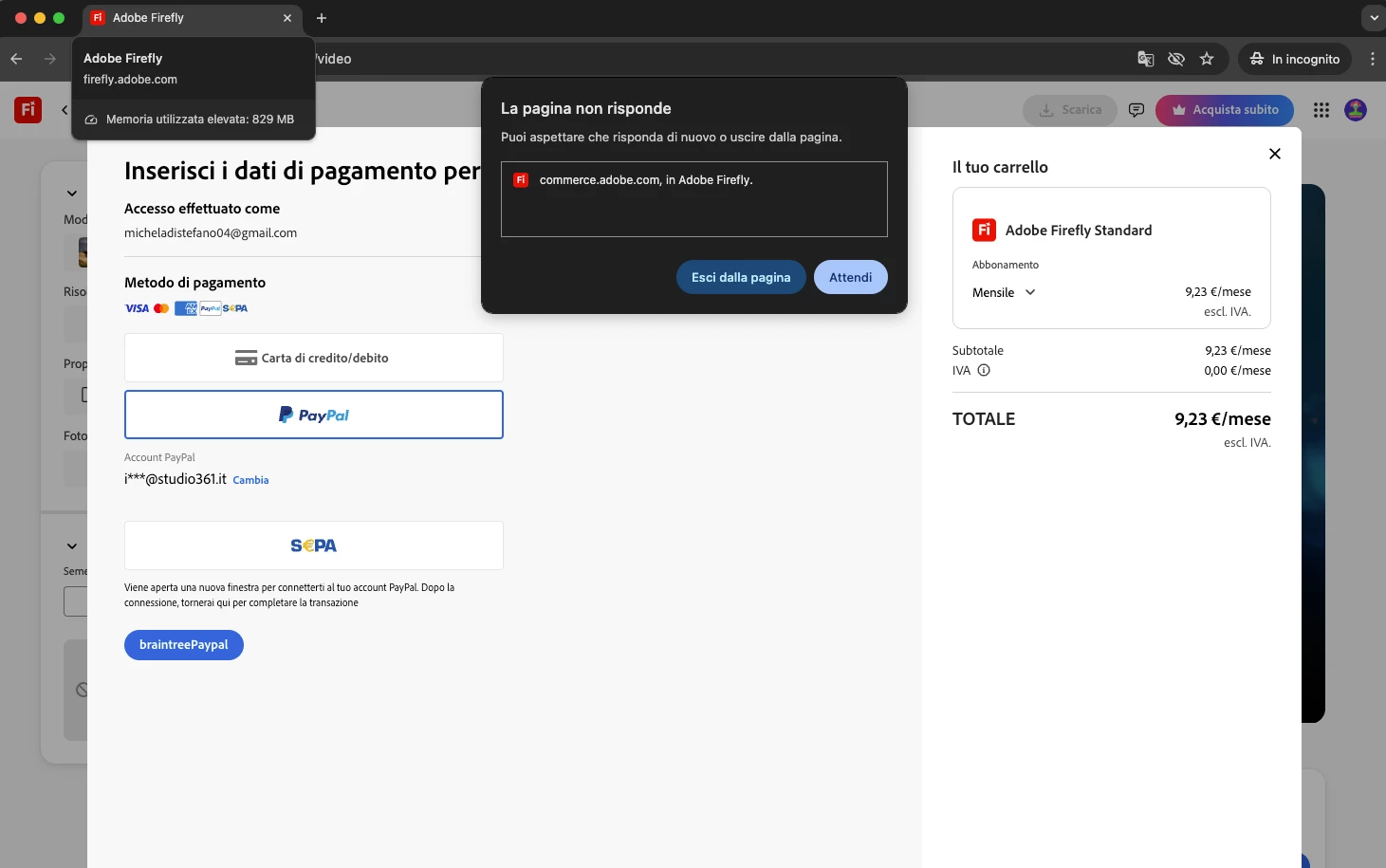
Task: Select commerce.adobe.com entry in unresponsive list
Action: coord(694,180)
